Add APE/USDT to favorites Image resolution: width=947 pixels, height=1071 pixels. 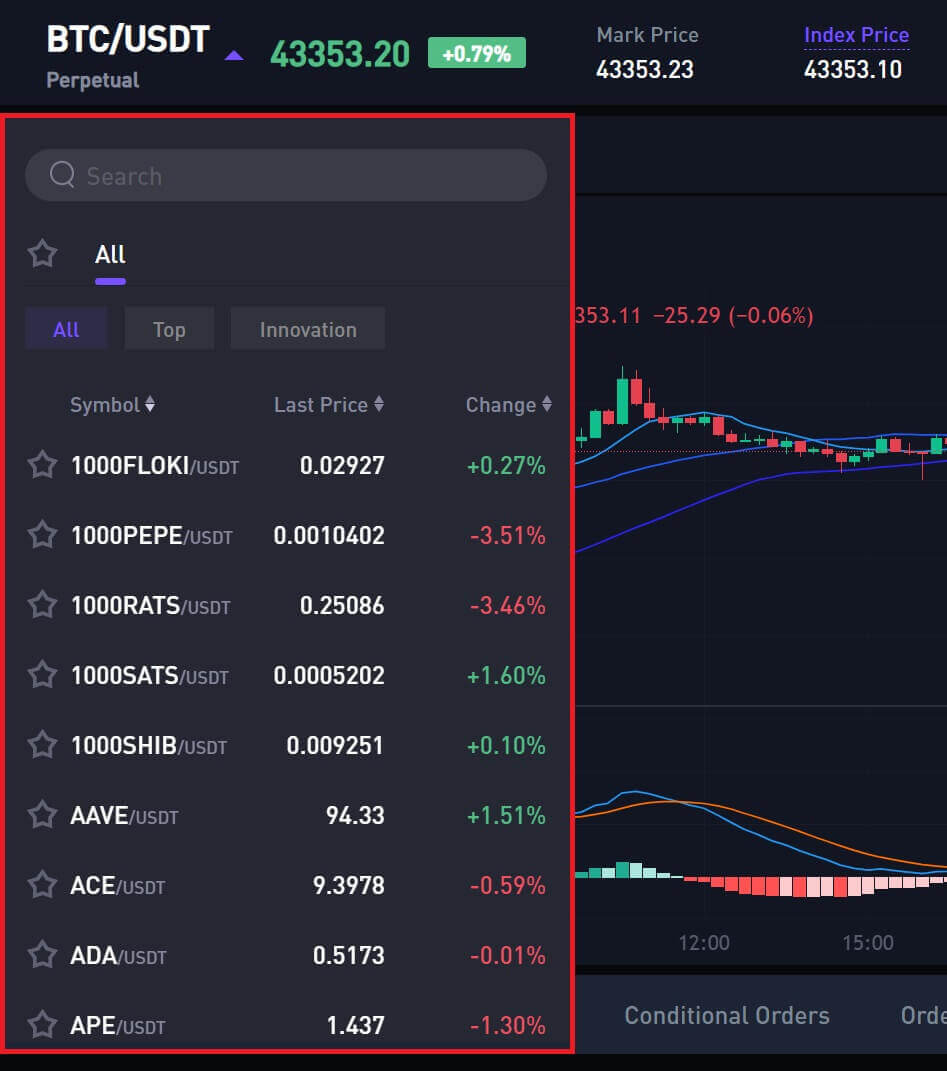(42, 1025)
